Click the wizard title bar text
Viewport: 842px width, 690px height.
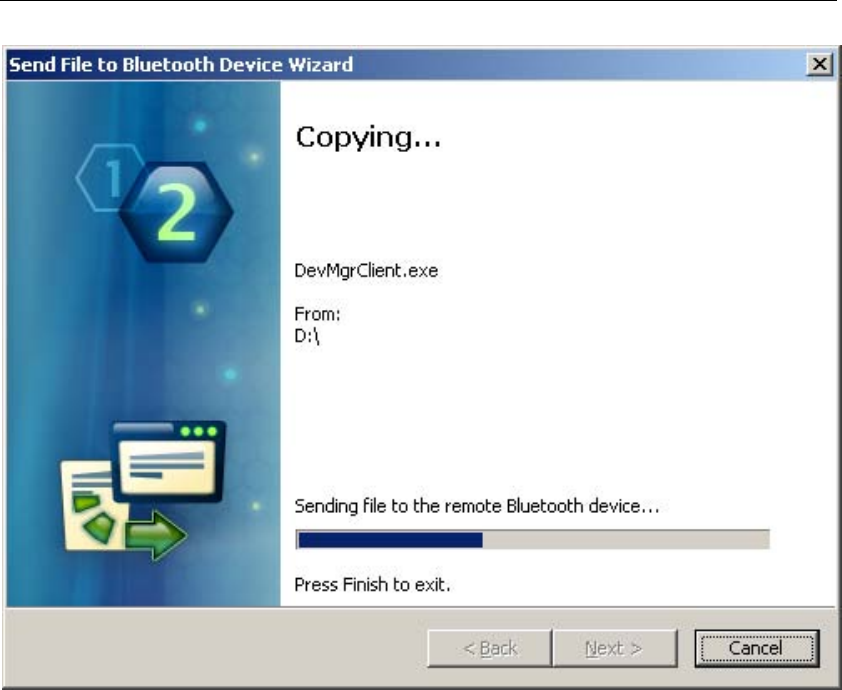pyautogui.click(x=181, y=64)
